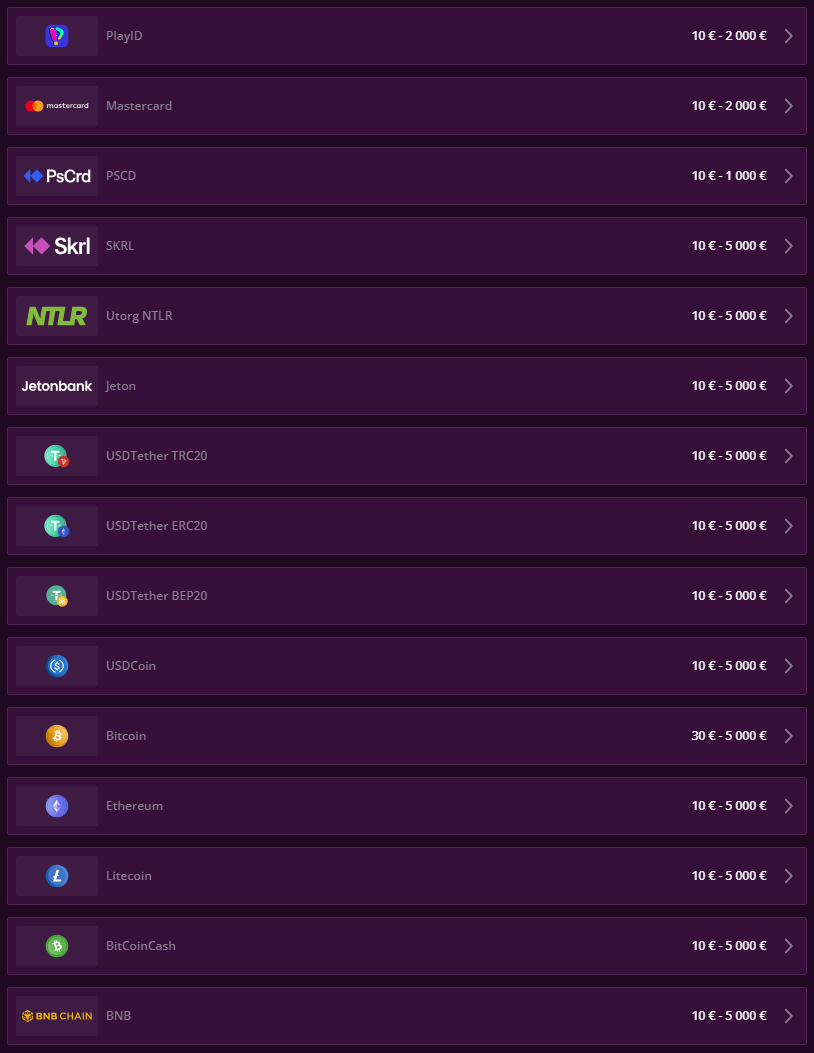Select the Utorg NTLR logo
814x1053 pixels.
pyautogui.click(x=56, y=315)
